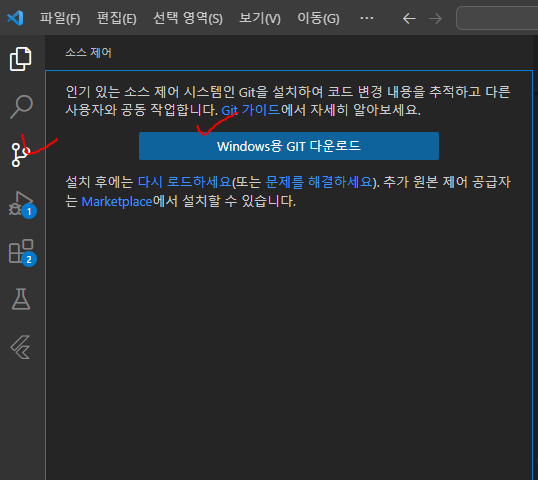Open the 보기(V) menu
Viewport: 538px width, 480px height.
pyautogui.click(x=260, y=18)
